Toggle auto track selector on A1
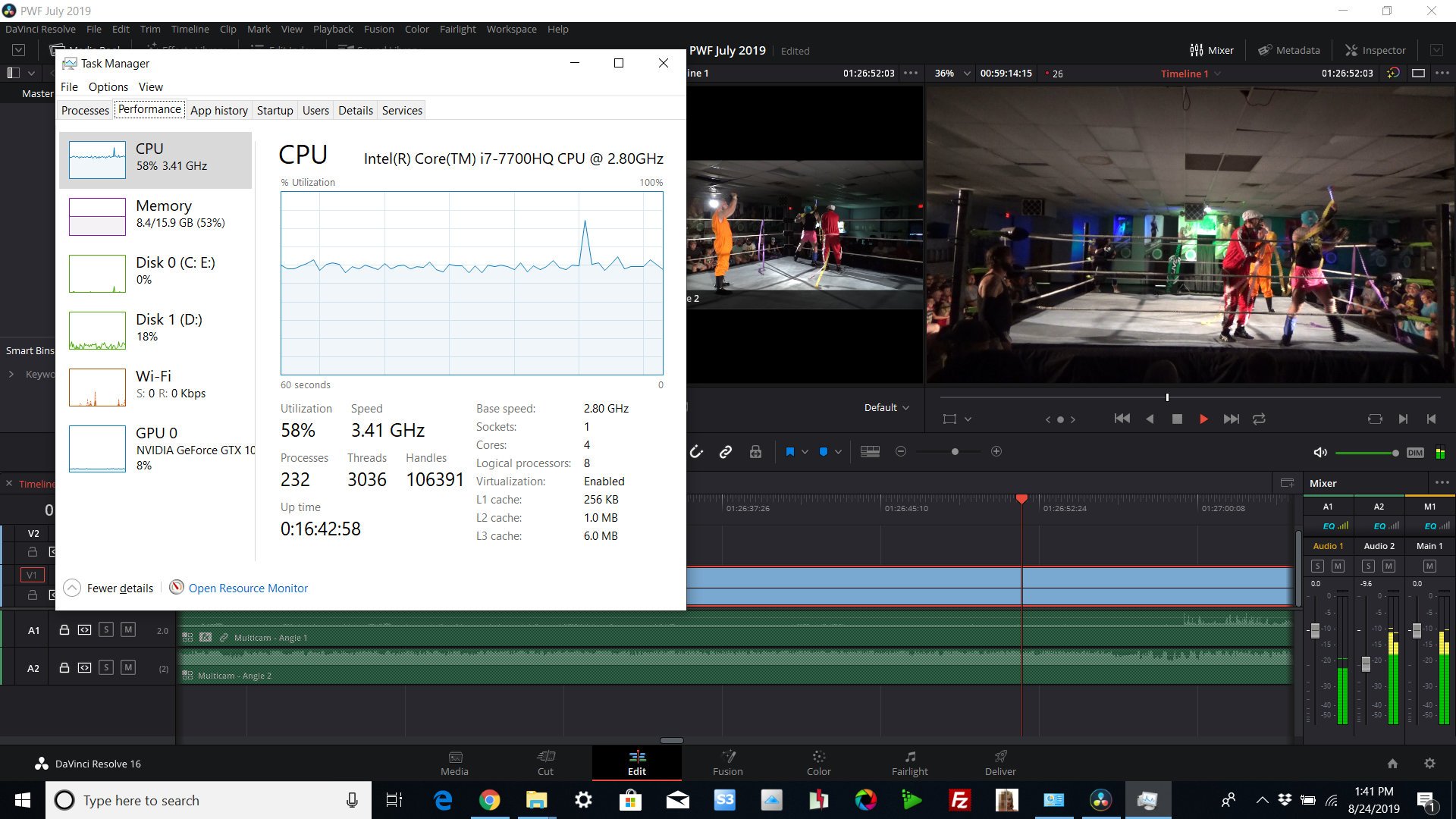1456x819 pixels. point(84,629)
